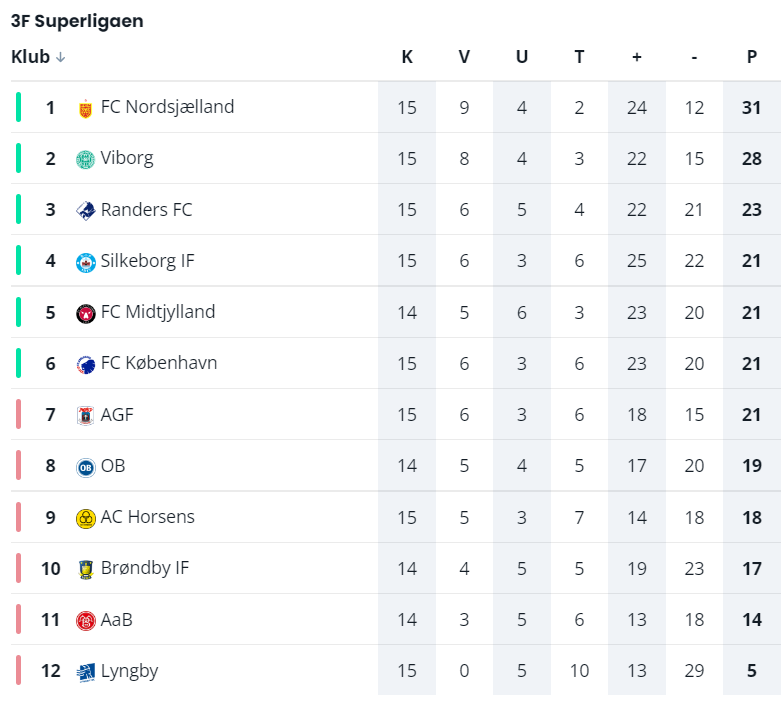Screen dimensions: 784x703
Task: Sort table by the Klub arrow
Action: click(61, 58)
